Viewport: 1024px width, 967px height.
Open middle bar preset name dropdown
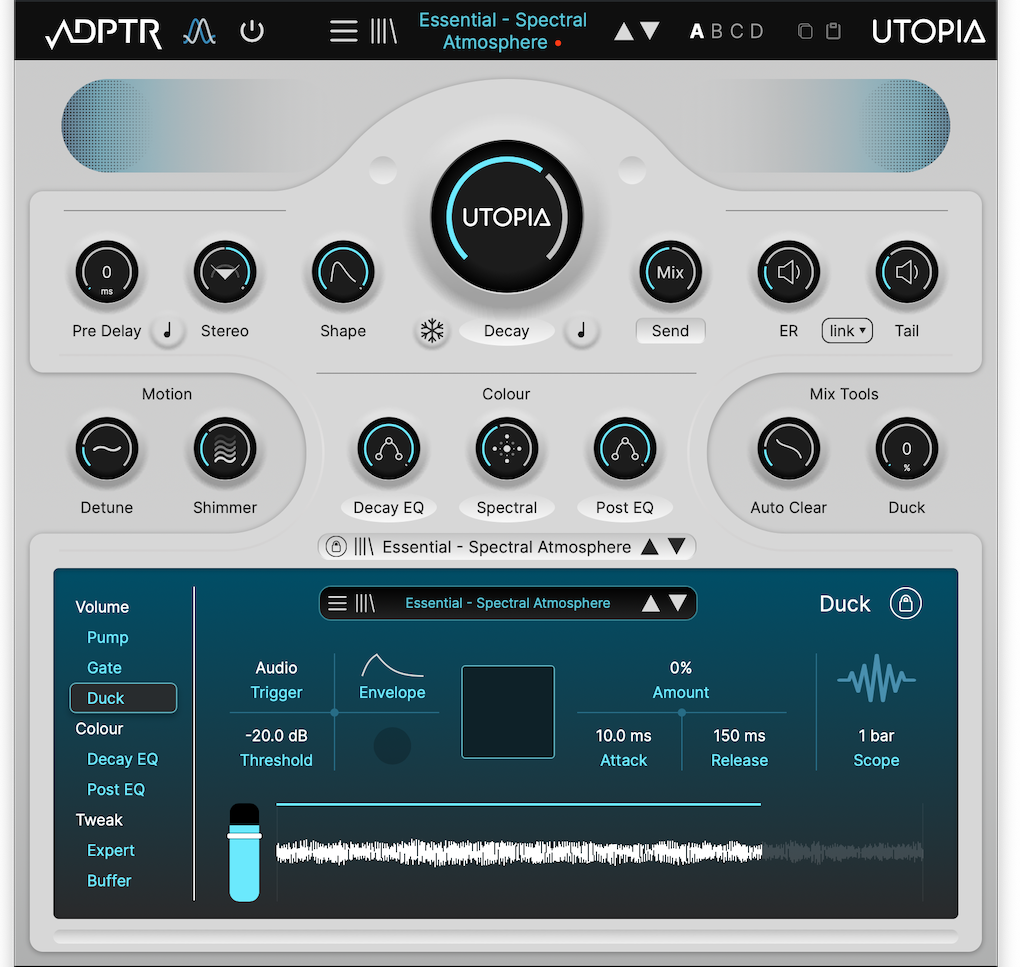(x=507, y=547)
